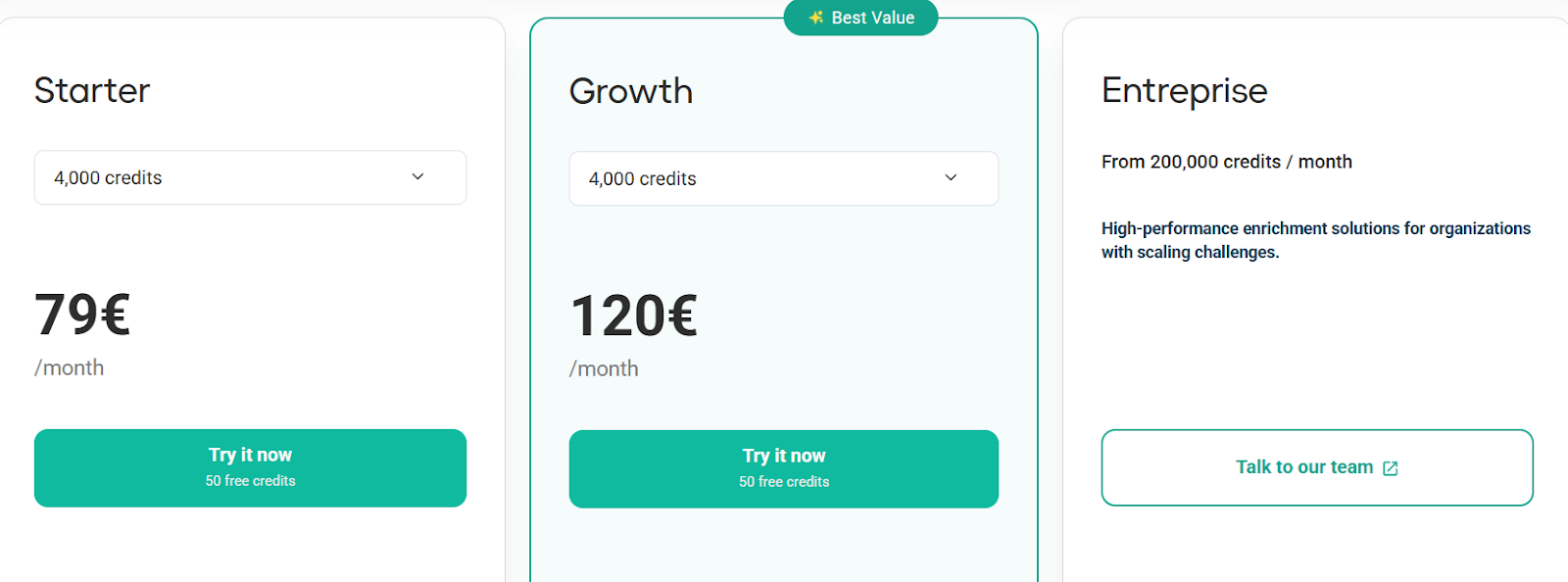
Task: Select the Best Value badge
Action: tap(860, 17)
